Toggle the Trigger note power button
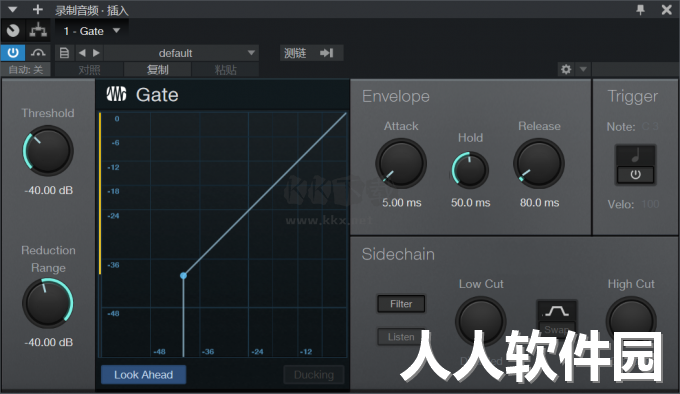 coord(635,174)
